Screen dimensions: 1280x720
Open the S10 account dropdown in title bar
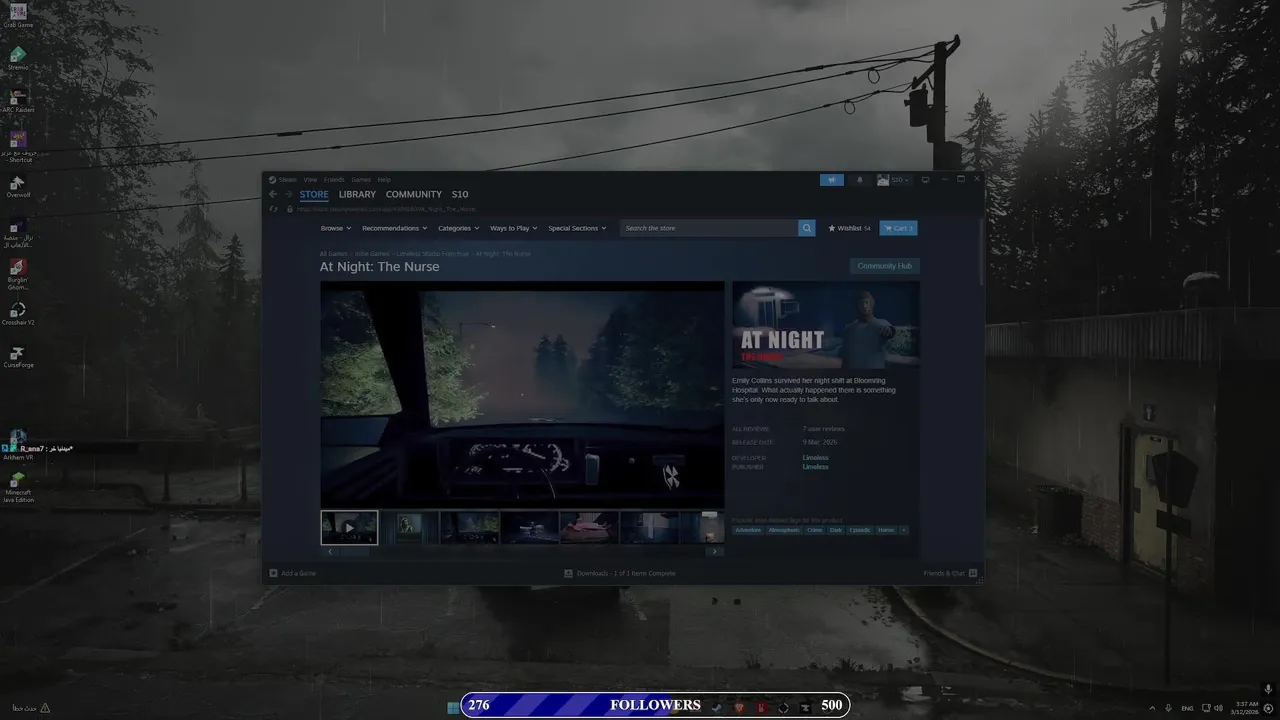[894, 180]
